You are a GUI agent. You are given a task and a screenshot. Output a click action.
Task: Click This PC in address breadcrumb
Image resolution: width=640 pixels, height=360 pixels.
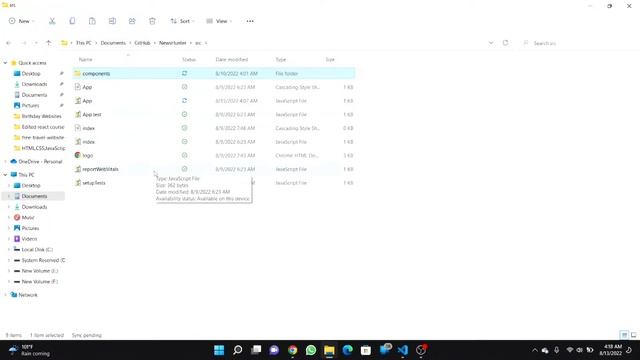pos(84,43)
